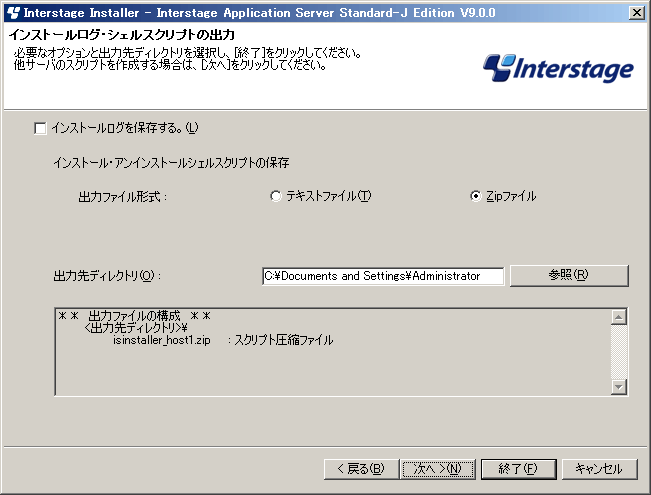Click the インストールログ・シェルスクリプトの出力 heading
Viewport: 651px width, 495px height.
[122, 34]
